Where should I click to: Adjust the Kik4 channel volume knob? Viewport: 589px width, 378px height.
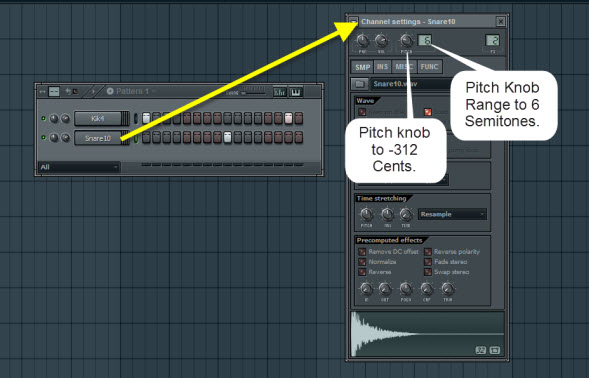pyautogui.click(x=65, y=119)
